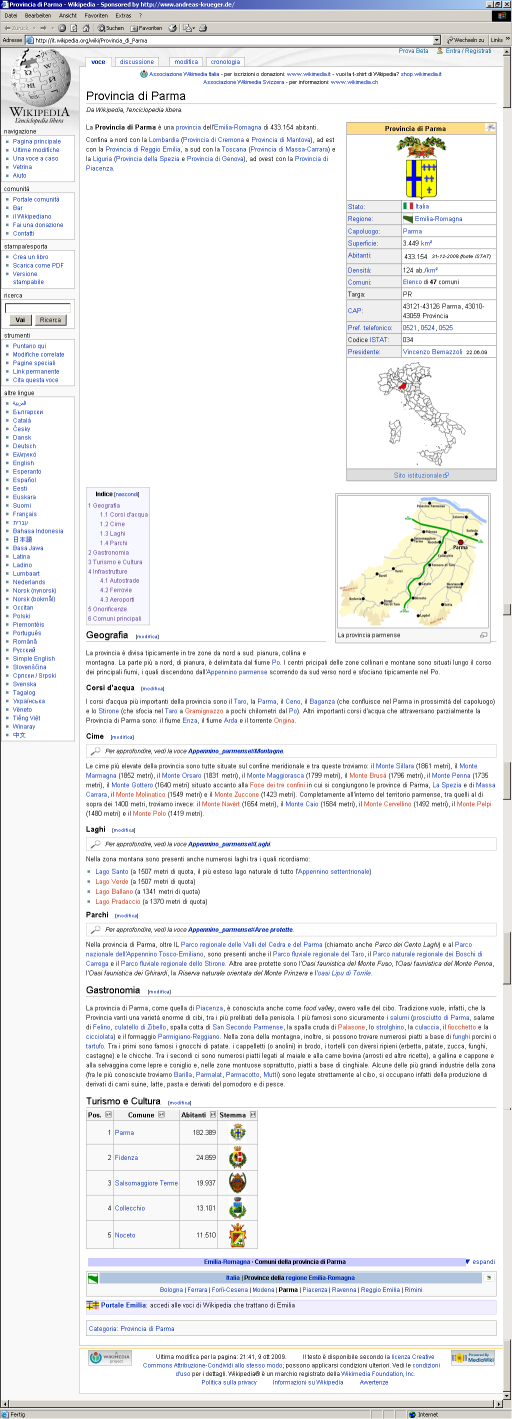Collapse the Indice with 'nascondi'
The height and width of the screenshot is (1419, 512).
click(x=127, y=494)
